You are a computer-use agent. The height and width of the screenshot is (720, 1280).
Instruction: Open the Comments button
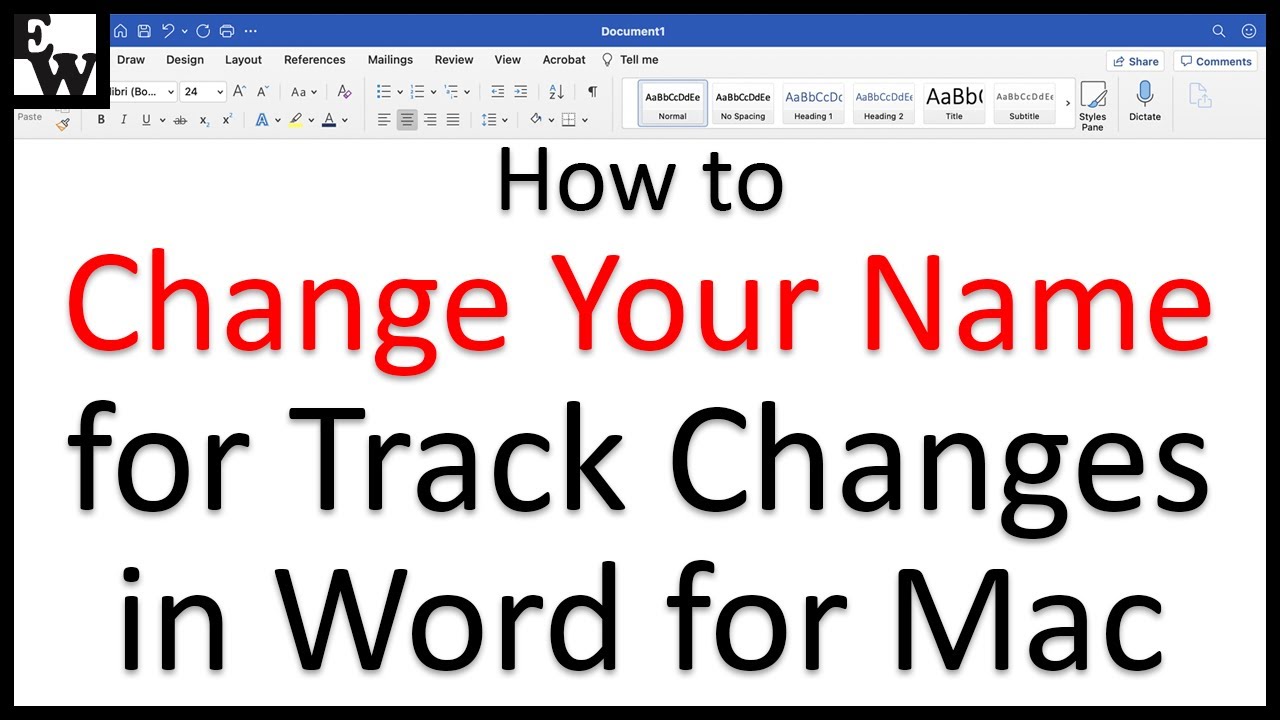point(1215,61)
